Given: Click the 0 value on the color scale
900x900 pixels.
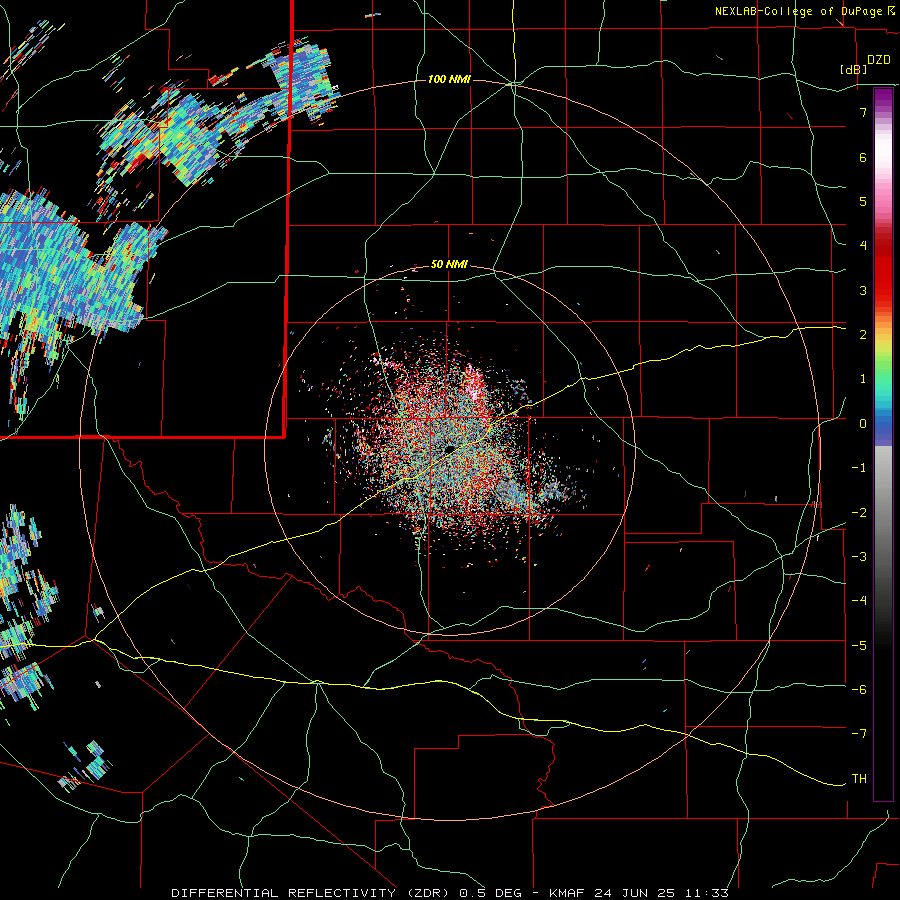Looking at the screenshot, I should 863,424.
